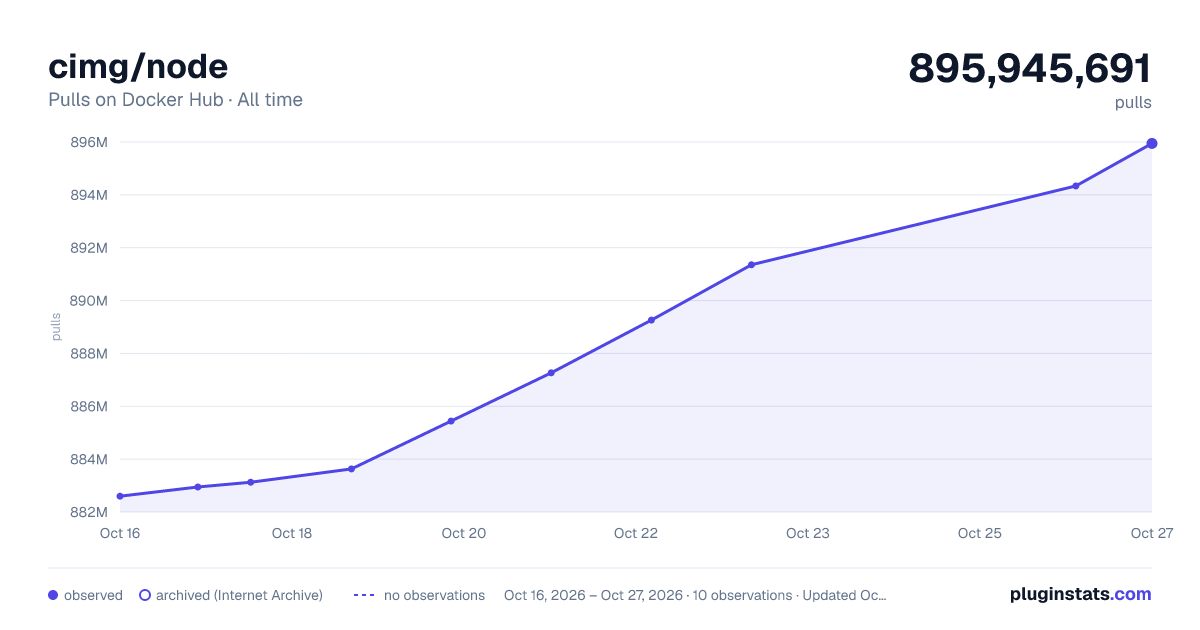Click the filled 'observed' legend dot
Image resolution: width=1200 pixels, height=630 pixels.
(x=53, y=595)
